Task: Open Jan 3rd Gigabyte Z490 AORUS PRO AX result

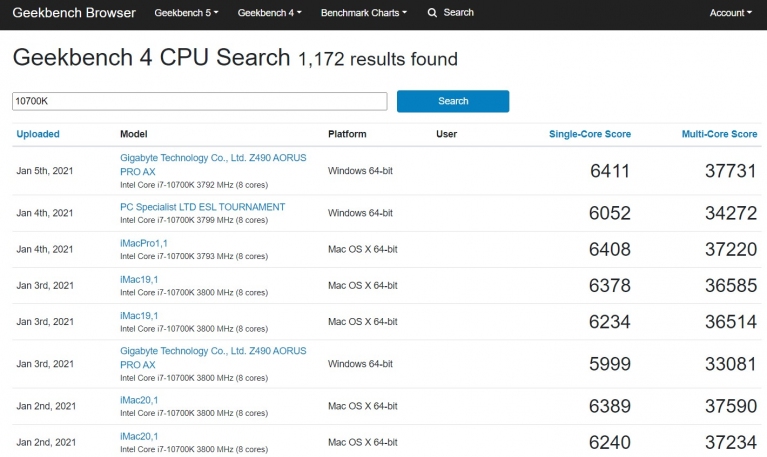Action: pyautogui.click(x=213, y=358)
